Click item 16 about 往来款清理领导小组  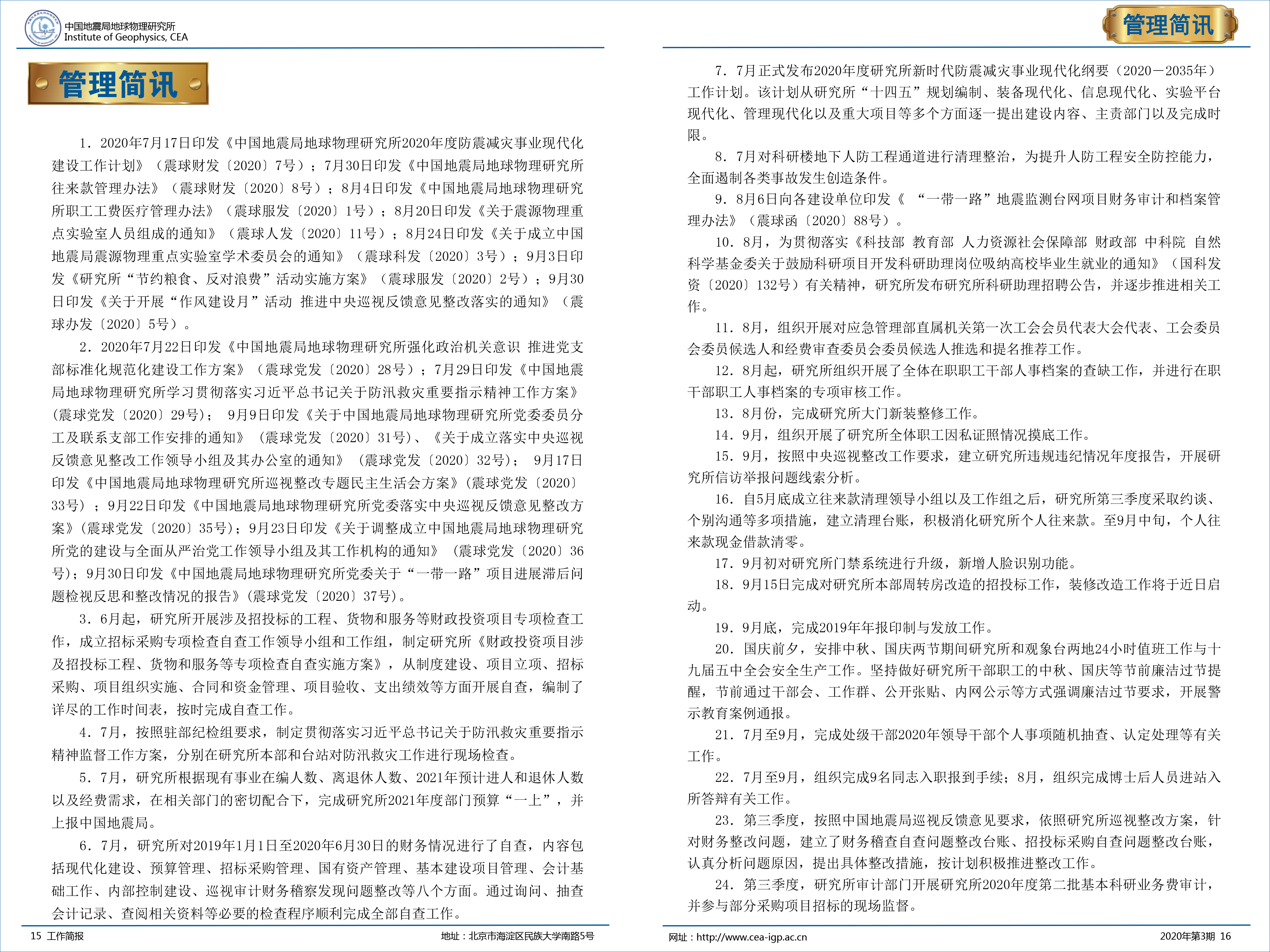point(954,520)
